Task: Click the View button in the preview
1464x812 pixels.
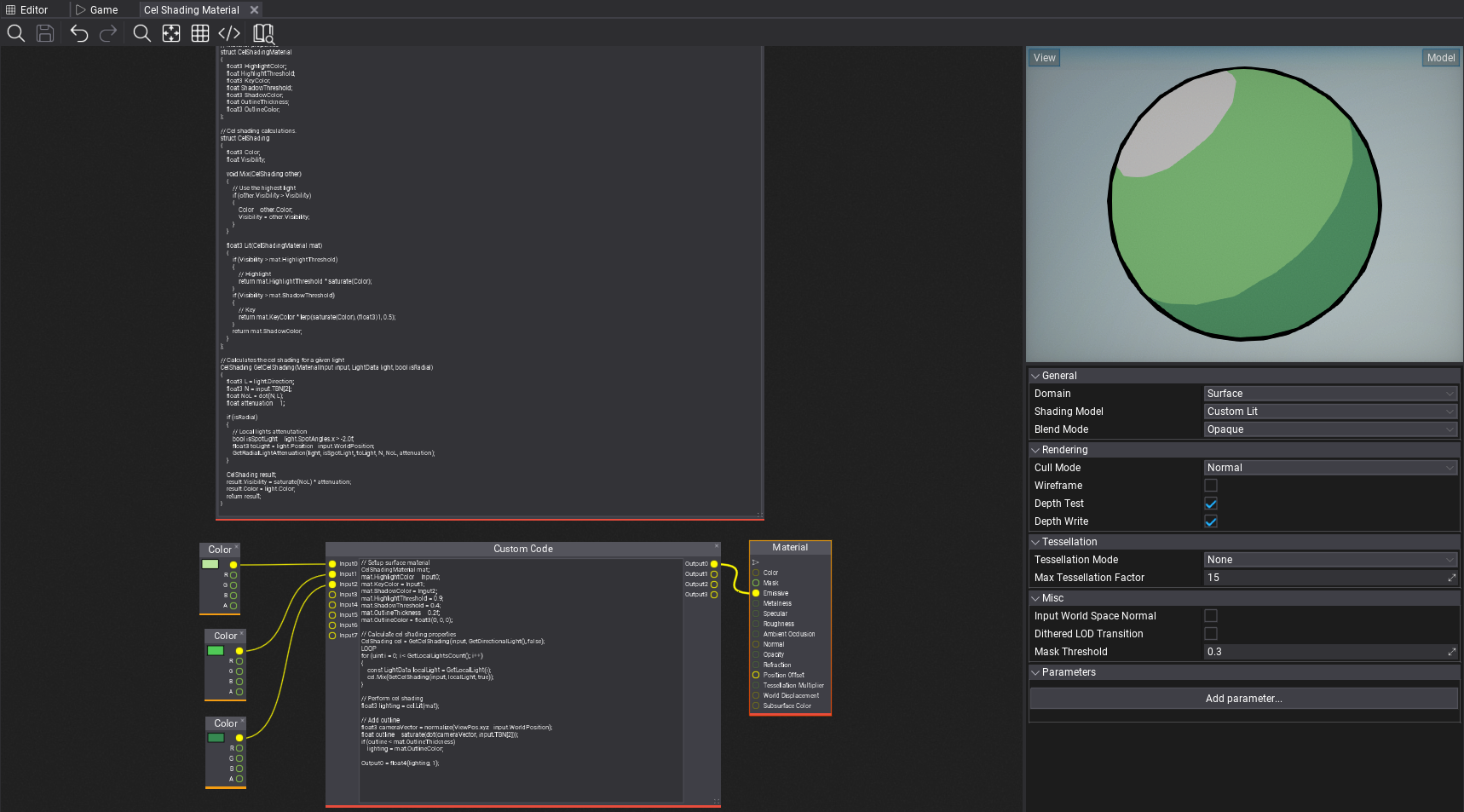Action: (x=1044, y=58)
